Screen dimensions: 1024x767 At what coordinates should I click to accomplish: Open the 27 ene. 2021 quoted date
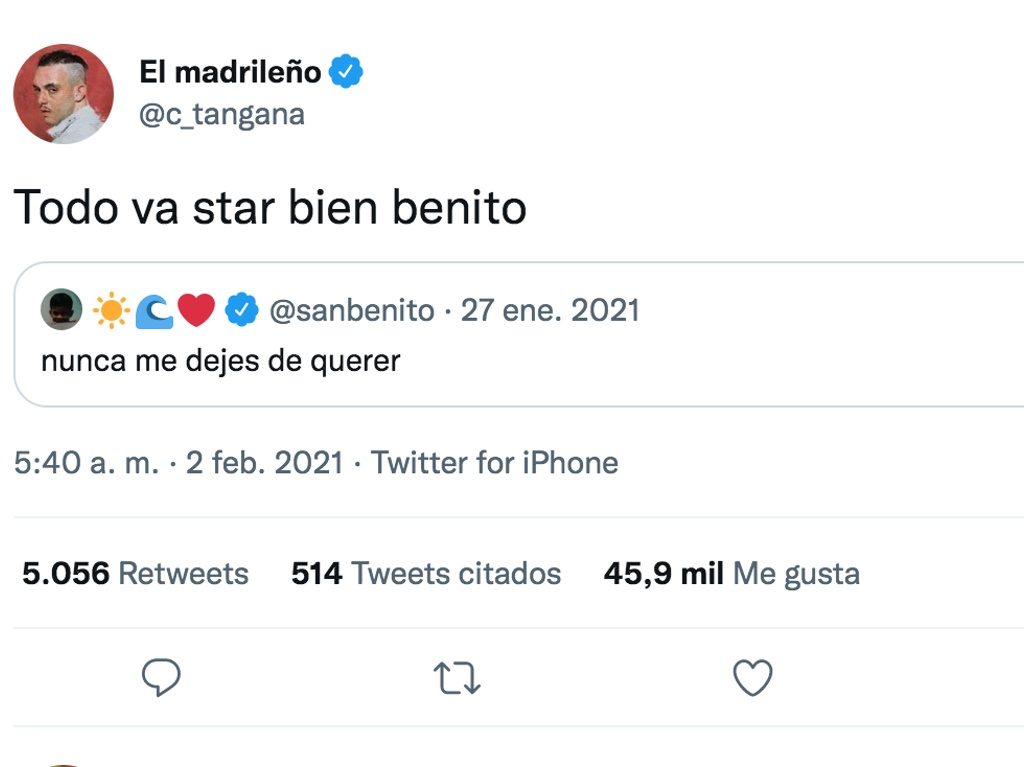pos(550,310)
